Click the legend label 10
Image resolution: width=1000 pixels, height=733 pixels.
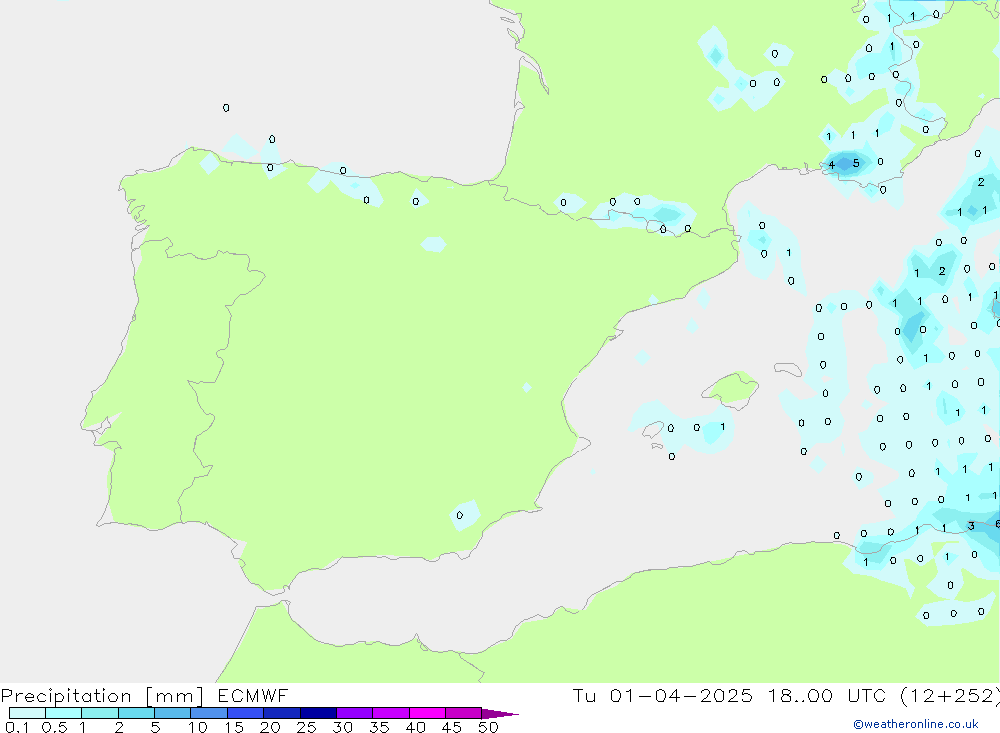pyautogui.click(x=198, y=727)
